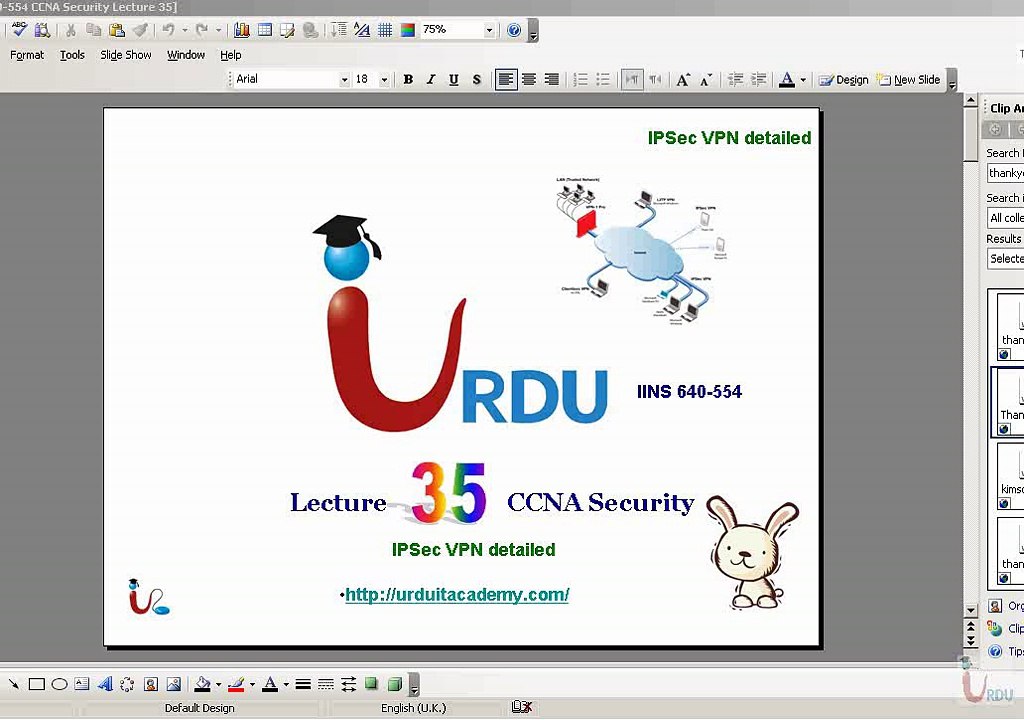The height and width of the screenshot is (720, 1024).
Task: Center align text
Action: pos(529,80)
